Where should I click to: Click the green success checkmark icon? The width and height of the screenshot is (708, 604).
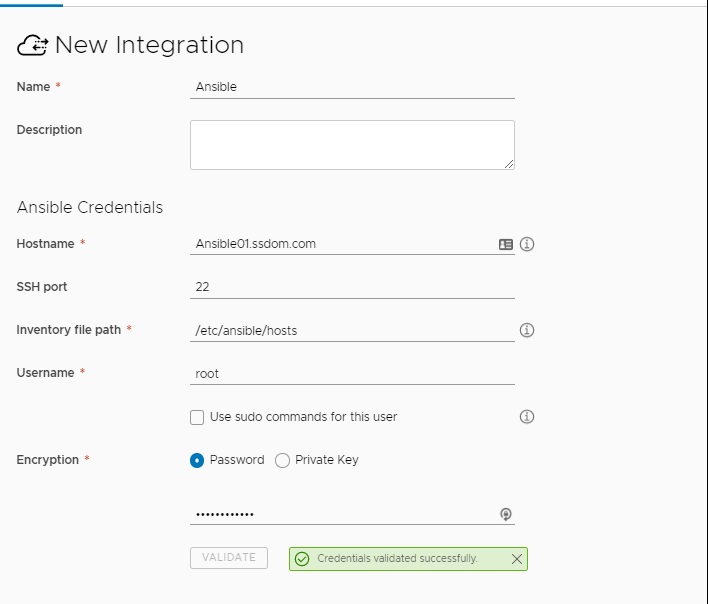coord(302,559)
